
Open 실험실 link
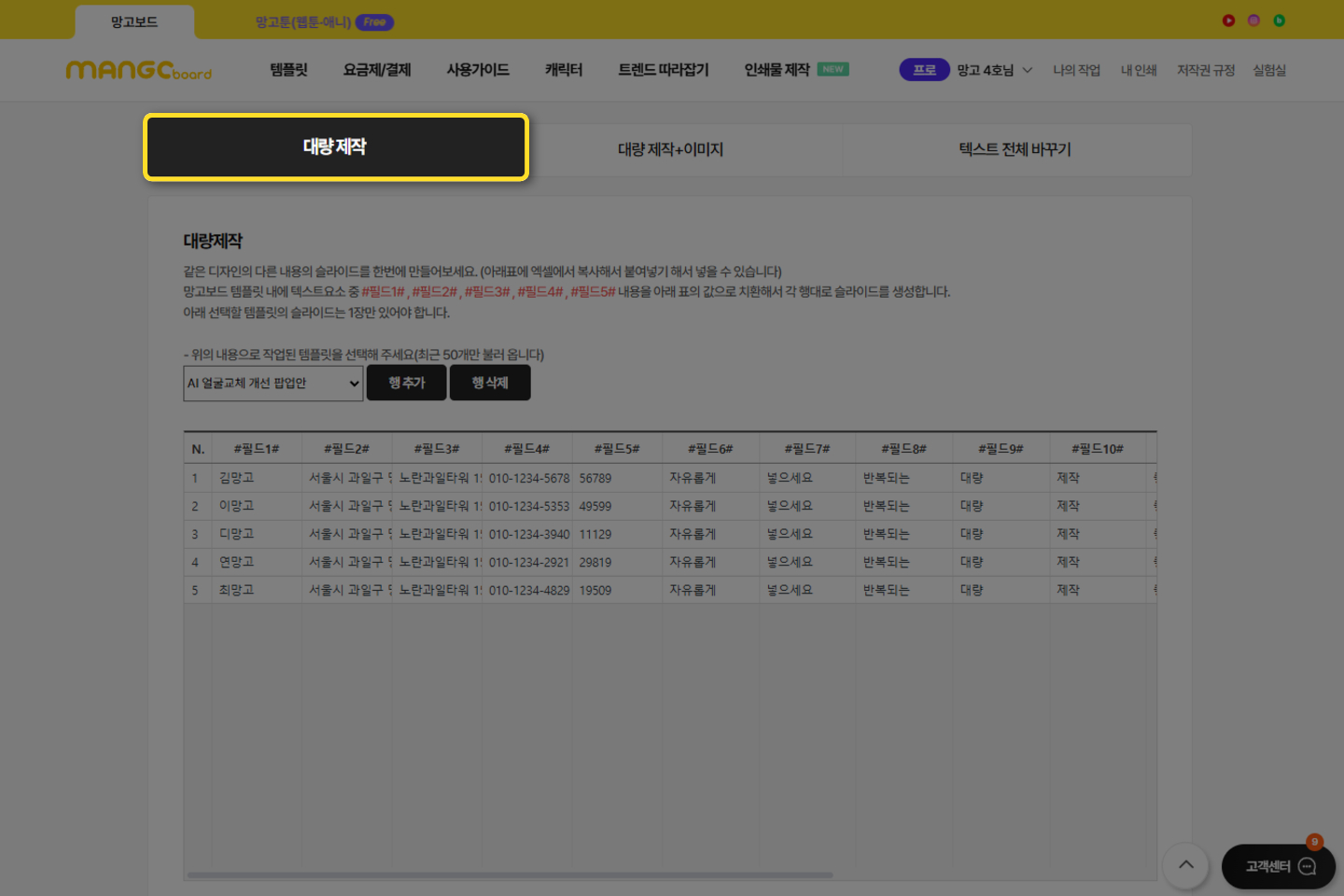click(1269, 70)
